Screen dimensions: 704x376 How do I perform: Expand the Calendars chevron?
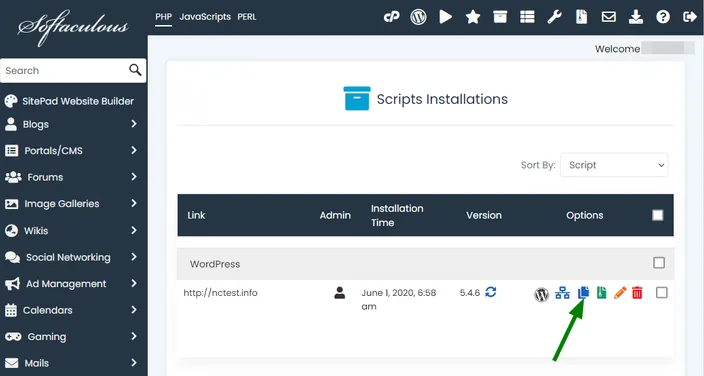134,310
